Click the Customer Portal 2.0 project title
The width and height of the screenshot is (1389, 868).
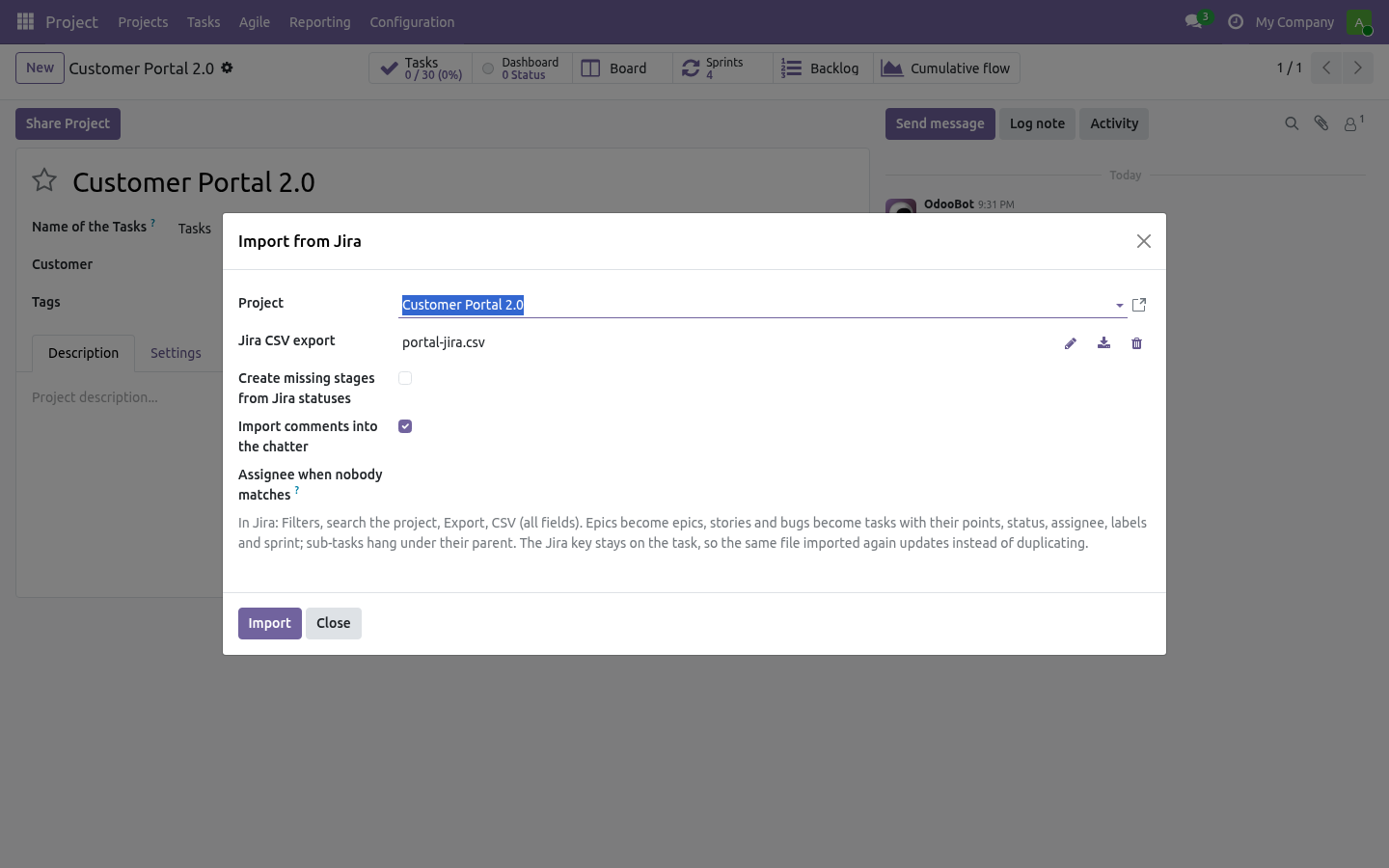click(x=194, y=182)
